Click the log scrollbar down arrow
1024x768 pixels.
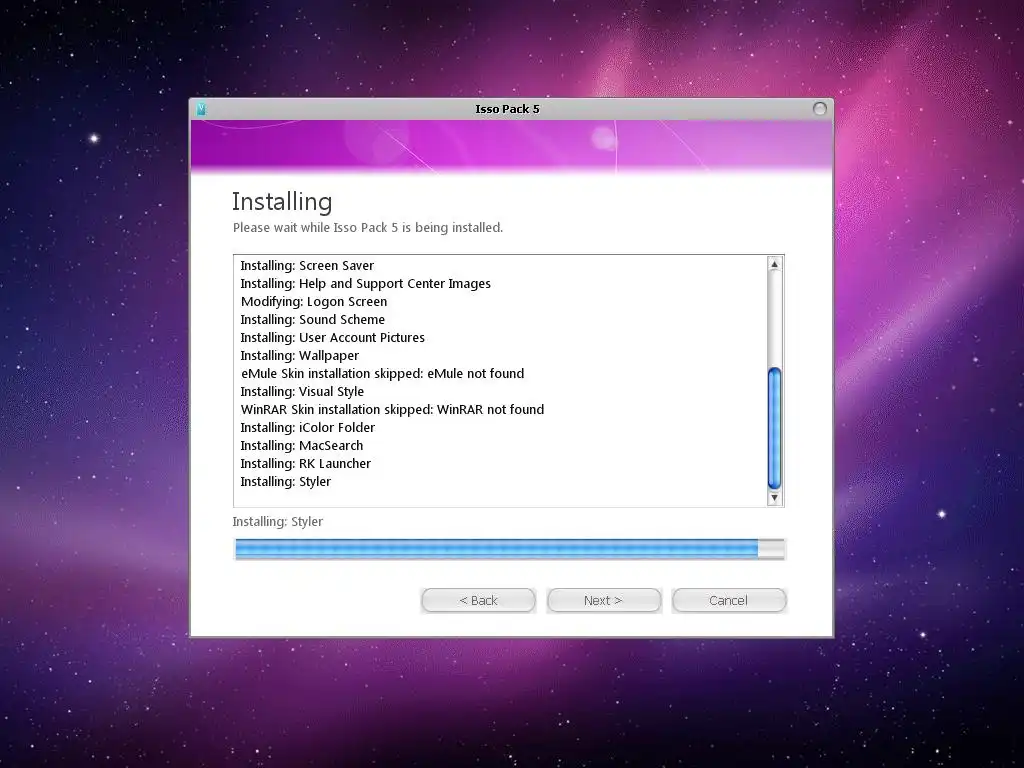click(x=775, y=498)
